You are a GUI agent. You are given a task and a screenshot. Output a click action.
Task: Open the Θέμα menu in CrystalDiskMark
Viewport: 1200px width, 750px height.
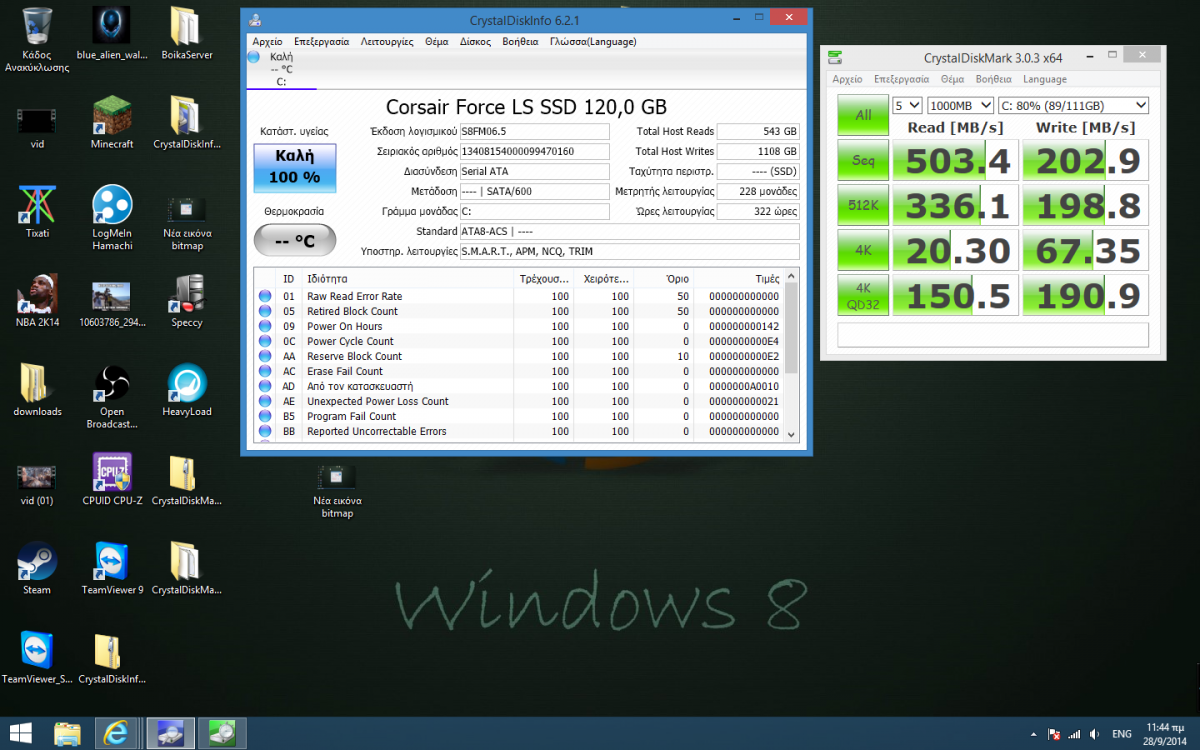952,79
